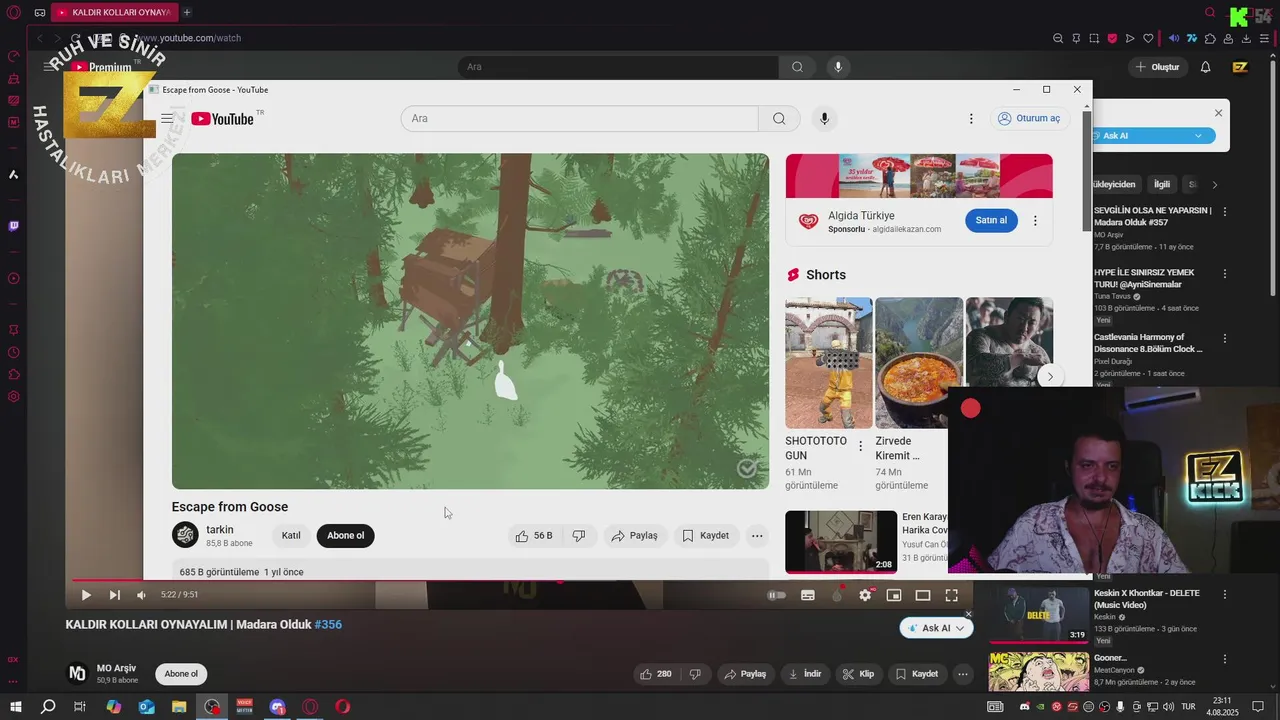Click İndir under background video

click(805, 674)
